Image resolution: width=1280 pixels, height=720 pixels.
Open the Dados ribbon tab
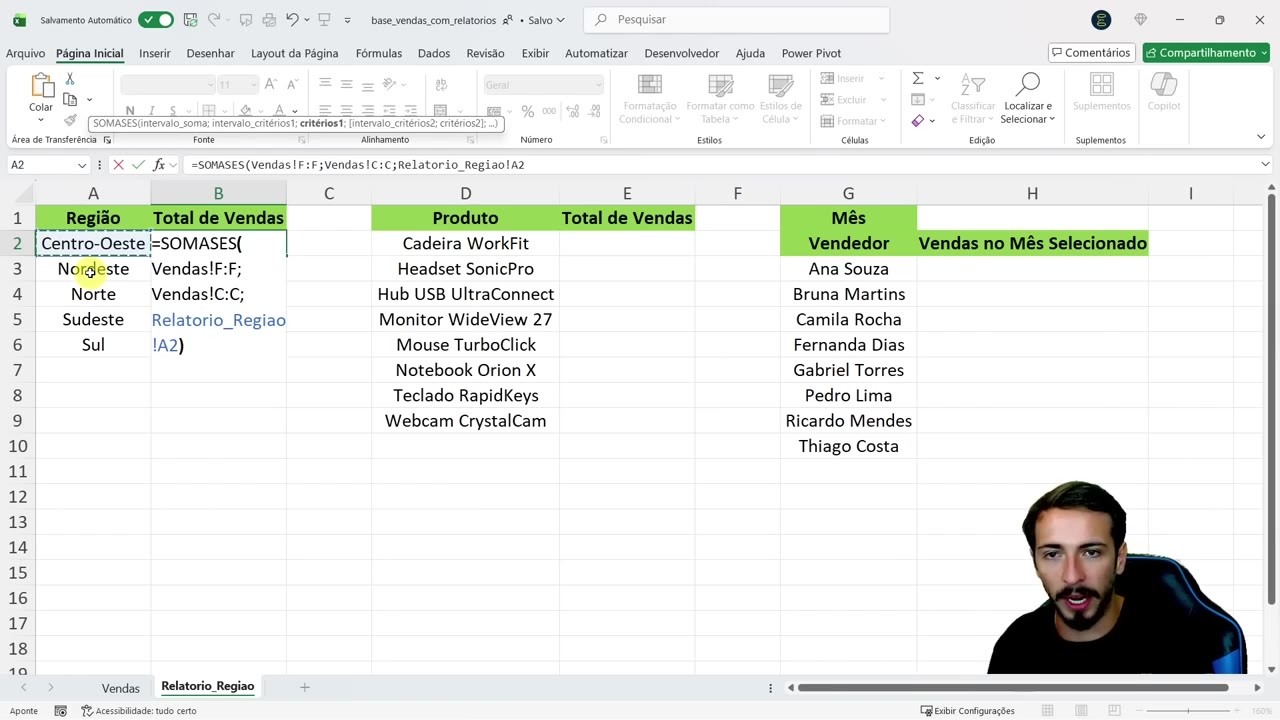click(x=434, y=53)
